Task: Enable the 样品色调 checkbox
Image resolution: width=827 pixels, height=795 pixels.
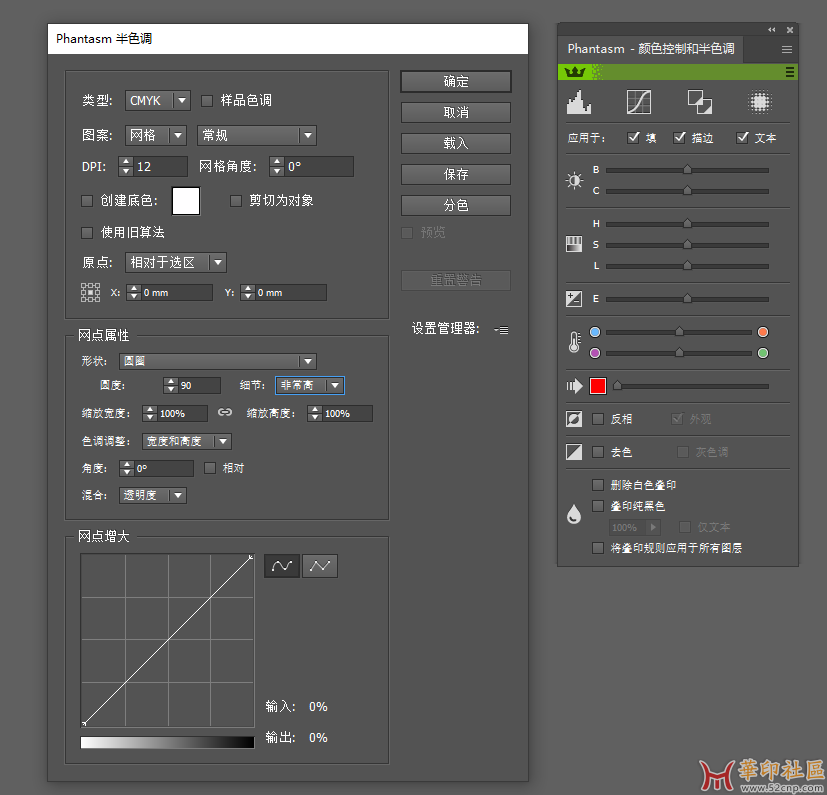Action: (207, 100)
